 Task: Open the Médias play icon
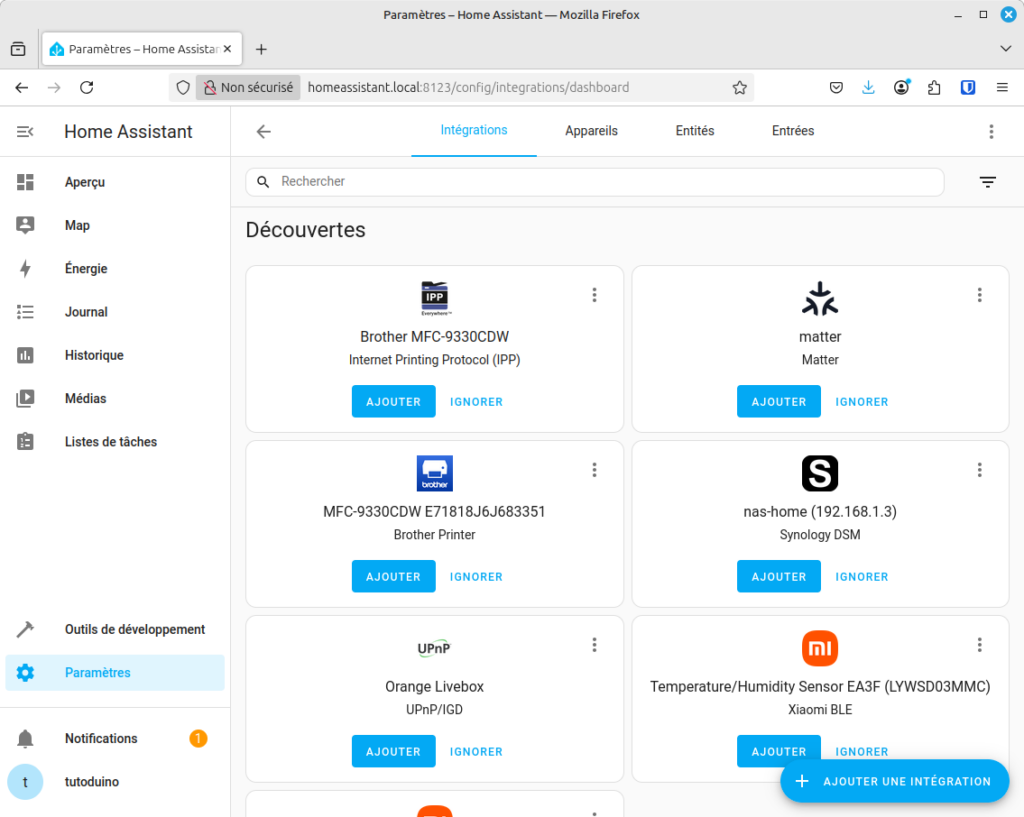tap(25, 398)
